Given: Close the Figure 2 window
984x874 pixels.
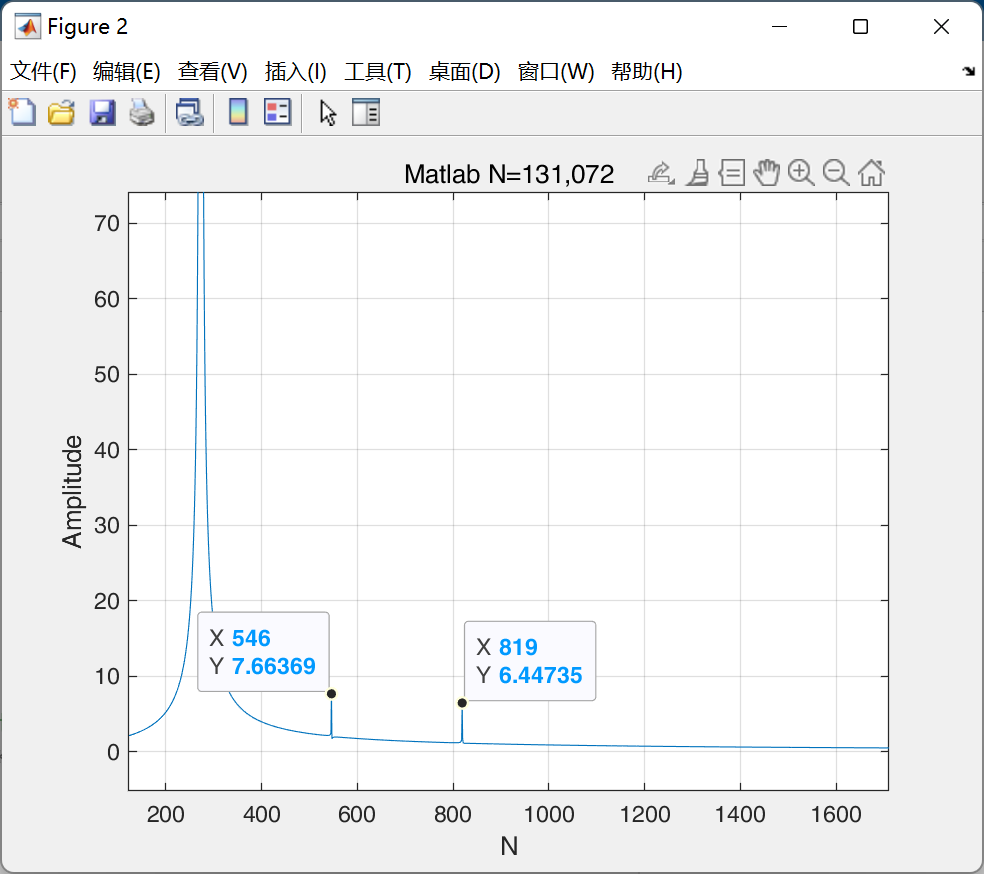Looking at the screenshot, I should (941, 26).
